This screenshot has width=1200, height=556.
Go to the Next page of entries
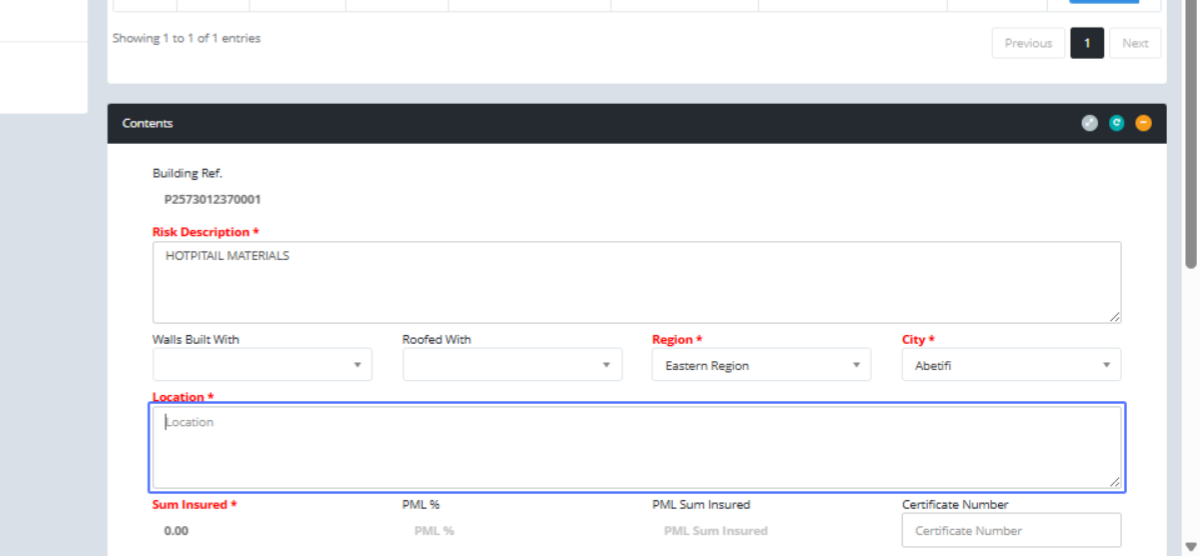[x=1135, y=43]
